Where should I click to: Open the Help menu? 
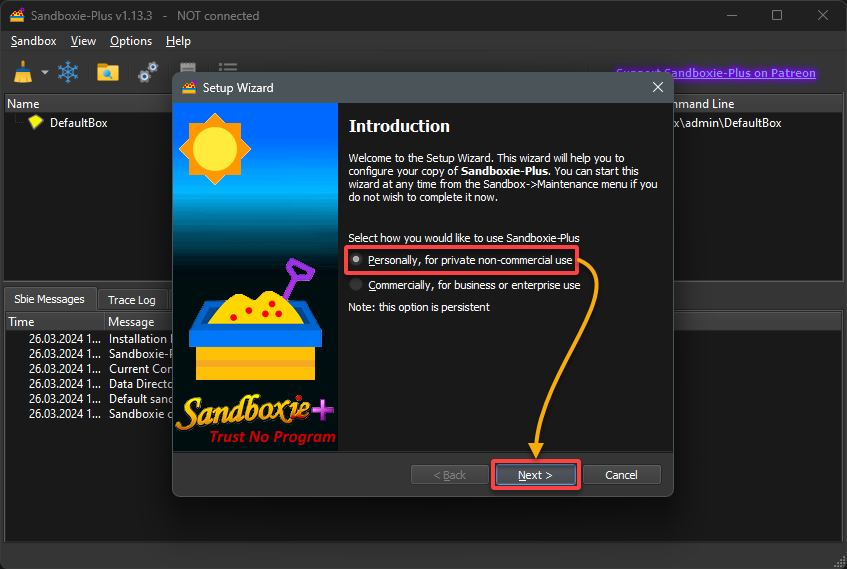point(178,41)
